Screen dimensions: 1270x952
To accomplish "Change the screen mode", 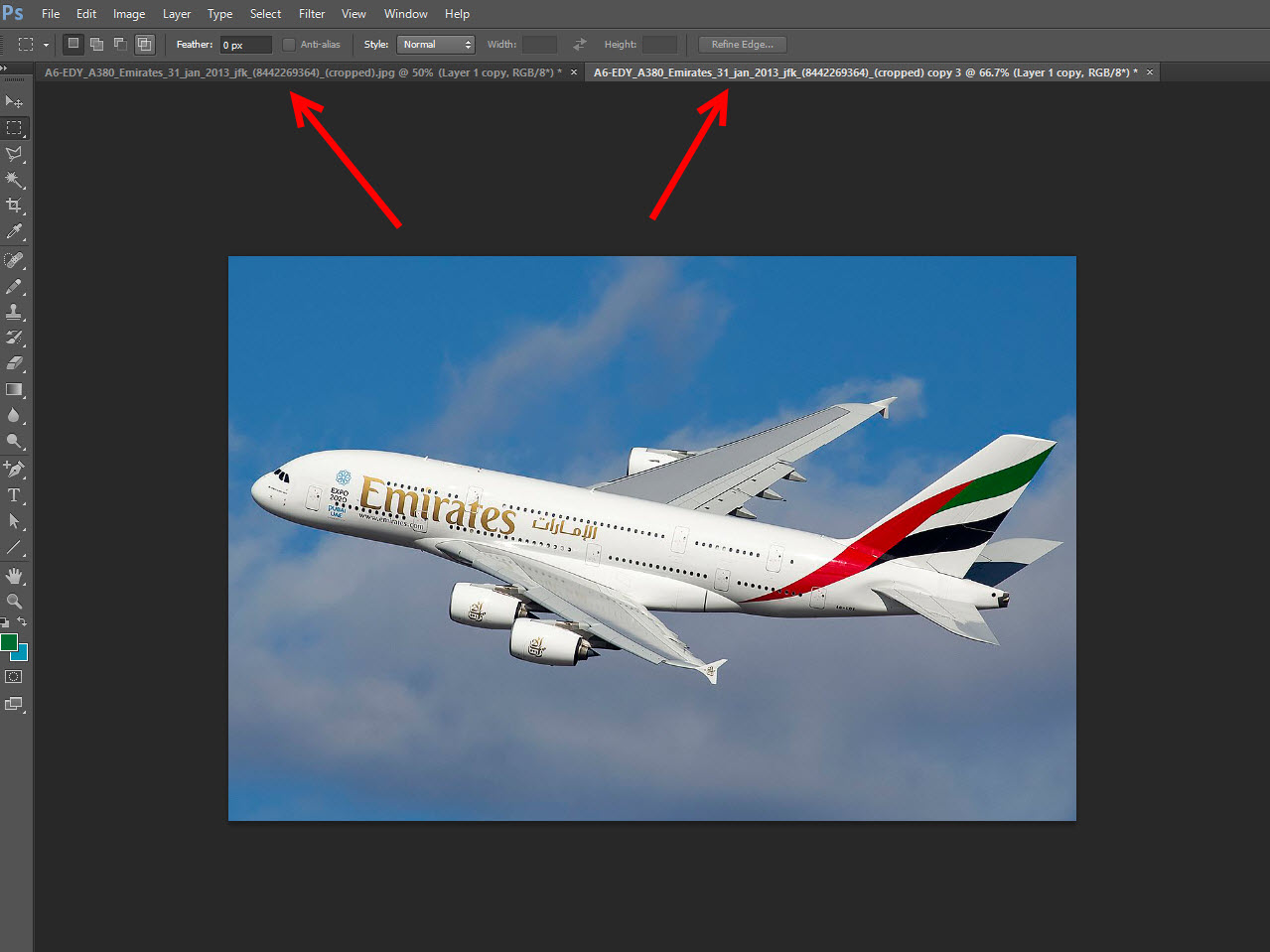I will [x=14, y=704].
